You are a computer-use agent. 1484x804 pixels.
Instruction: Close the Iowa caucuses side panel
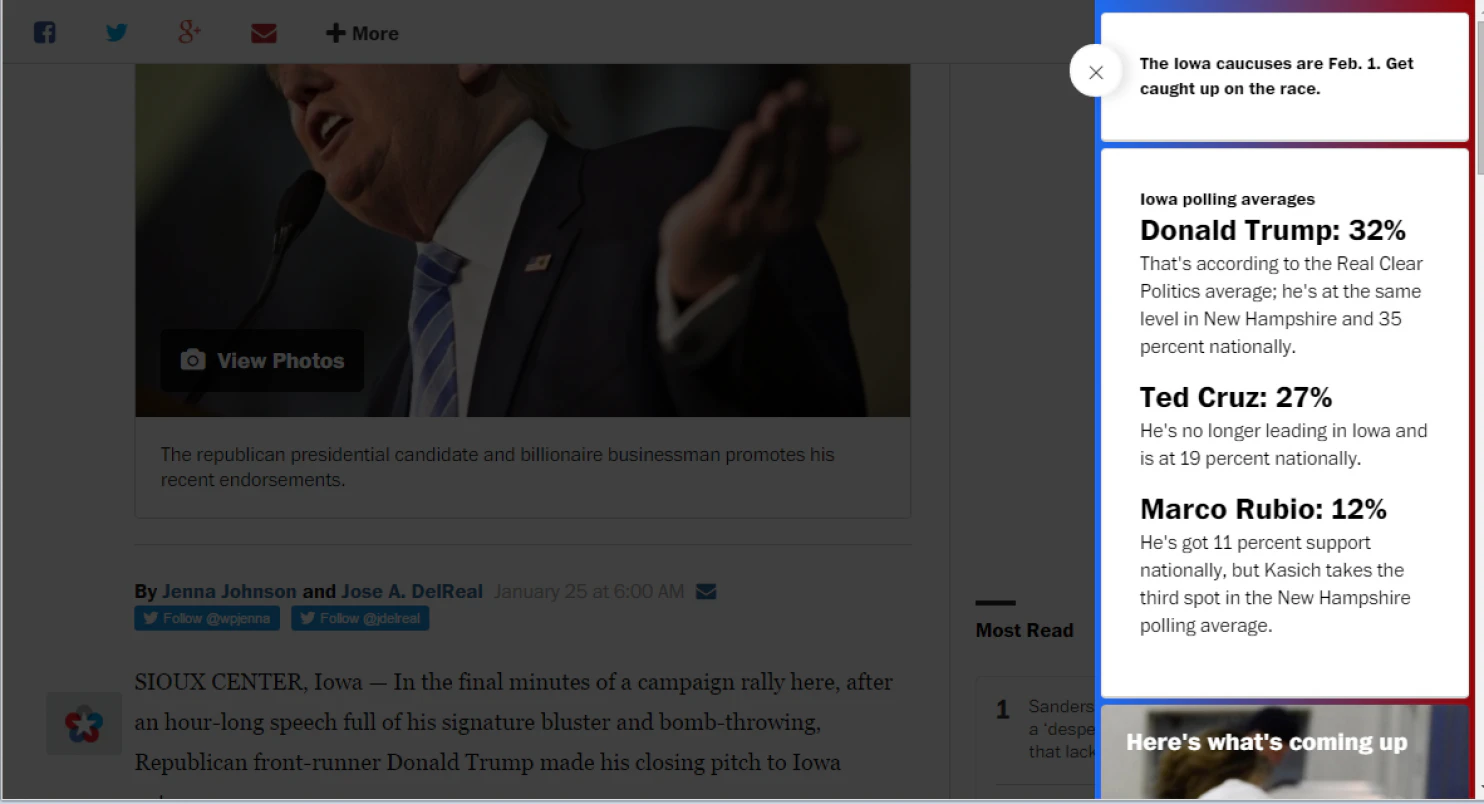coord(1096,71)
